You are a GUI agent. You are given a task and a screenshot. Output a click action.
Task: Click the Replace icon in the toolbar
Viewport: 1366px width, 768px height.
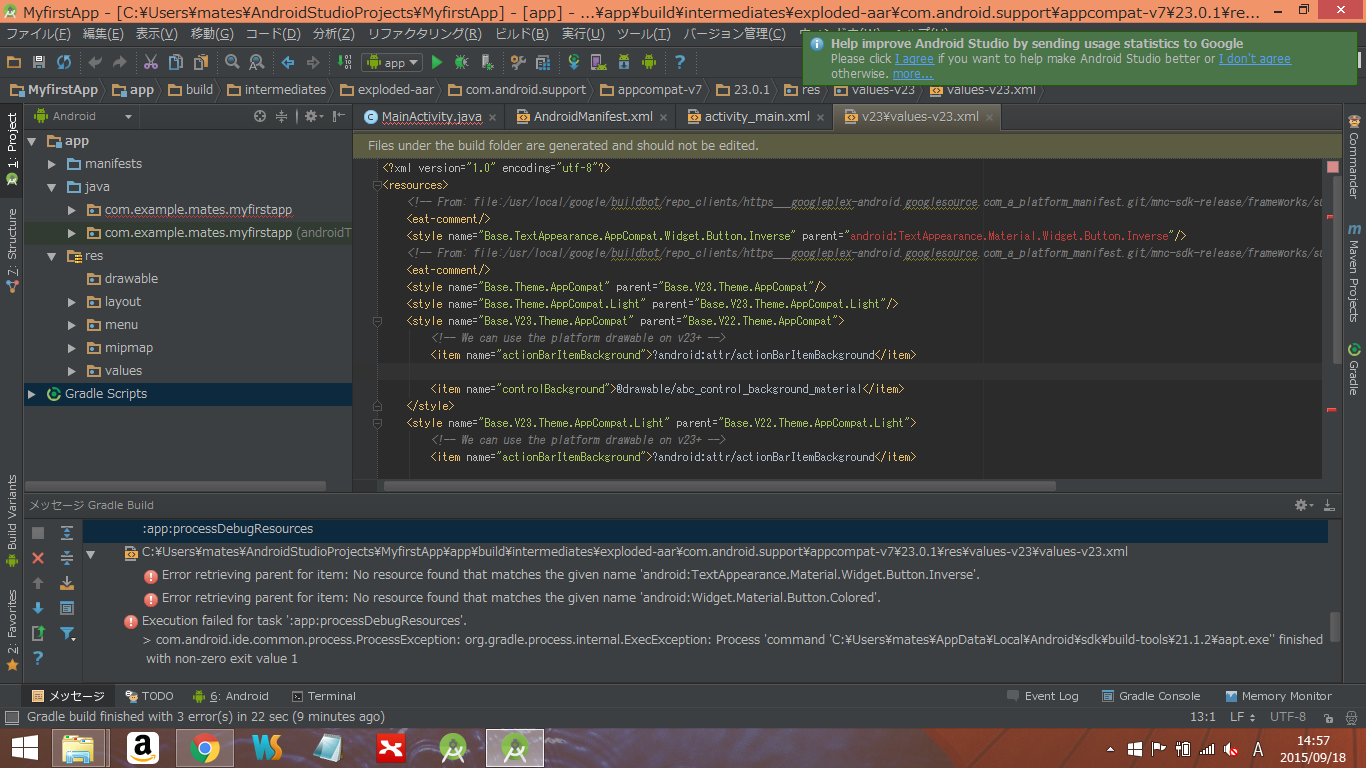257,62
